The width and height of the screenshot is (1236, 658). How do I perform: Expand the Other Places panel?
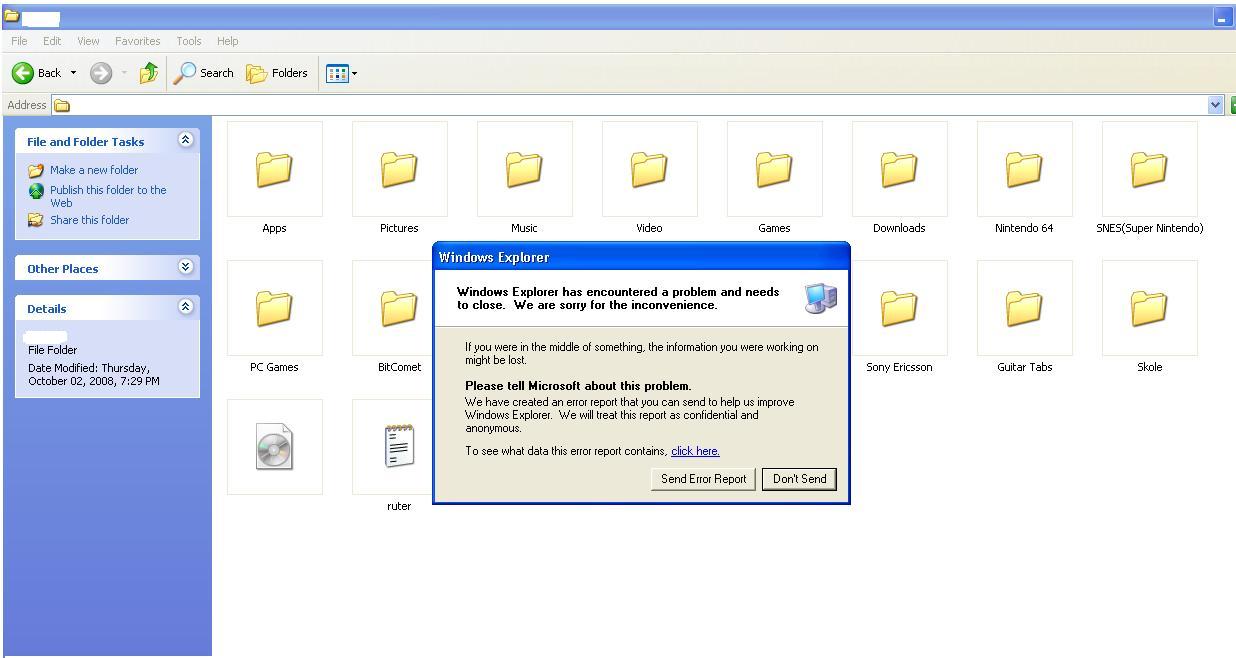tap(185, 267)
